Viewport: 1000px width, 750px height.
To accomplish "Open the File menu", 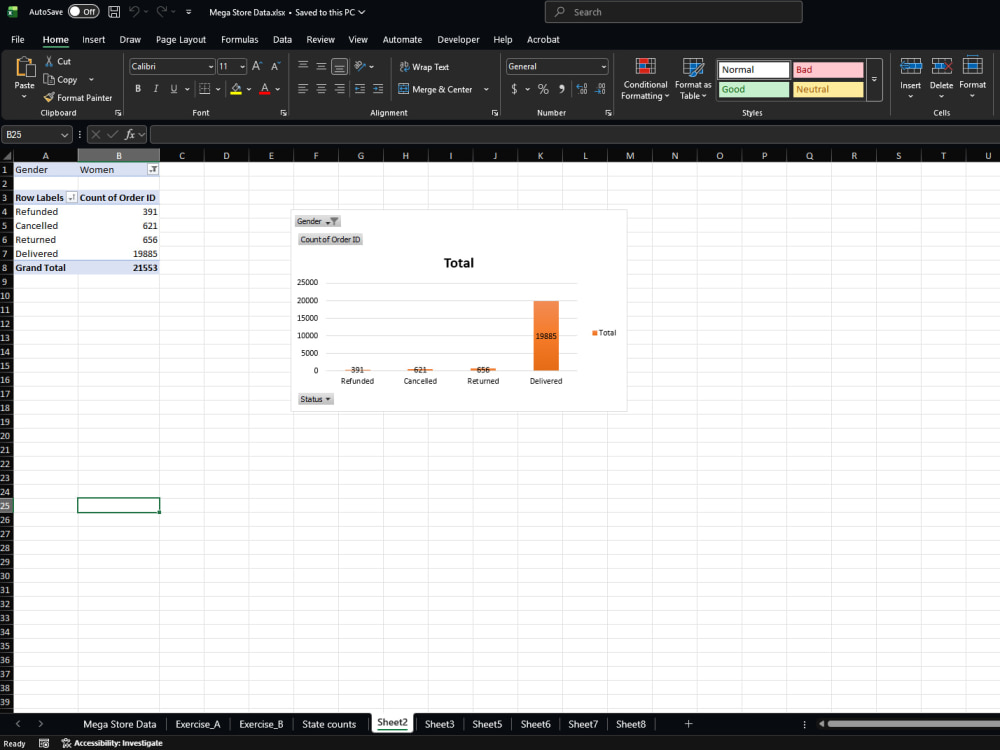I will click(x=18, y=40).
